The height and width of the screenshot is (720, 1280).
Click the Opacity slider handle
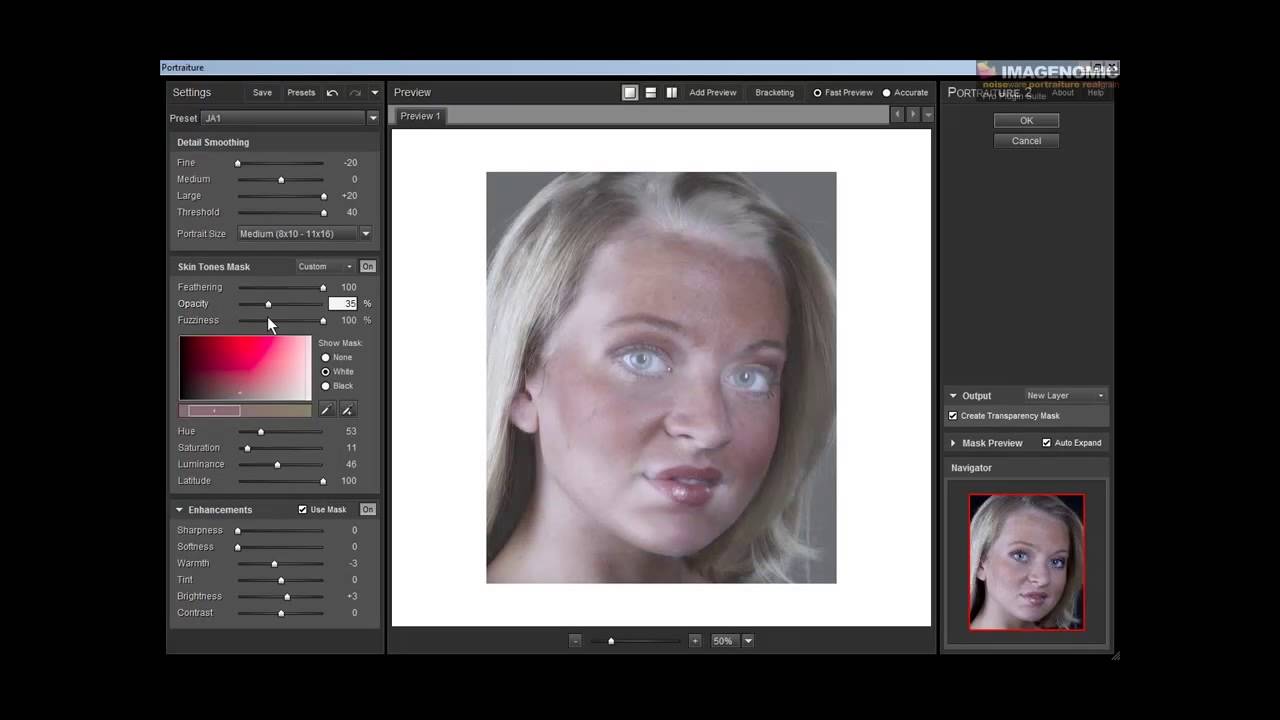pyautogui.click(x=268, y=304)
